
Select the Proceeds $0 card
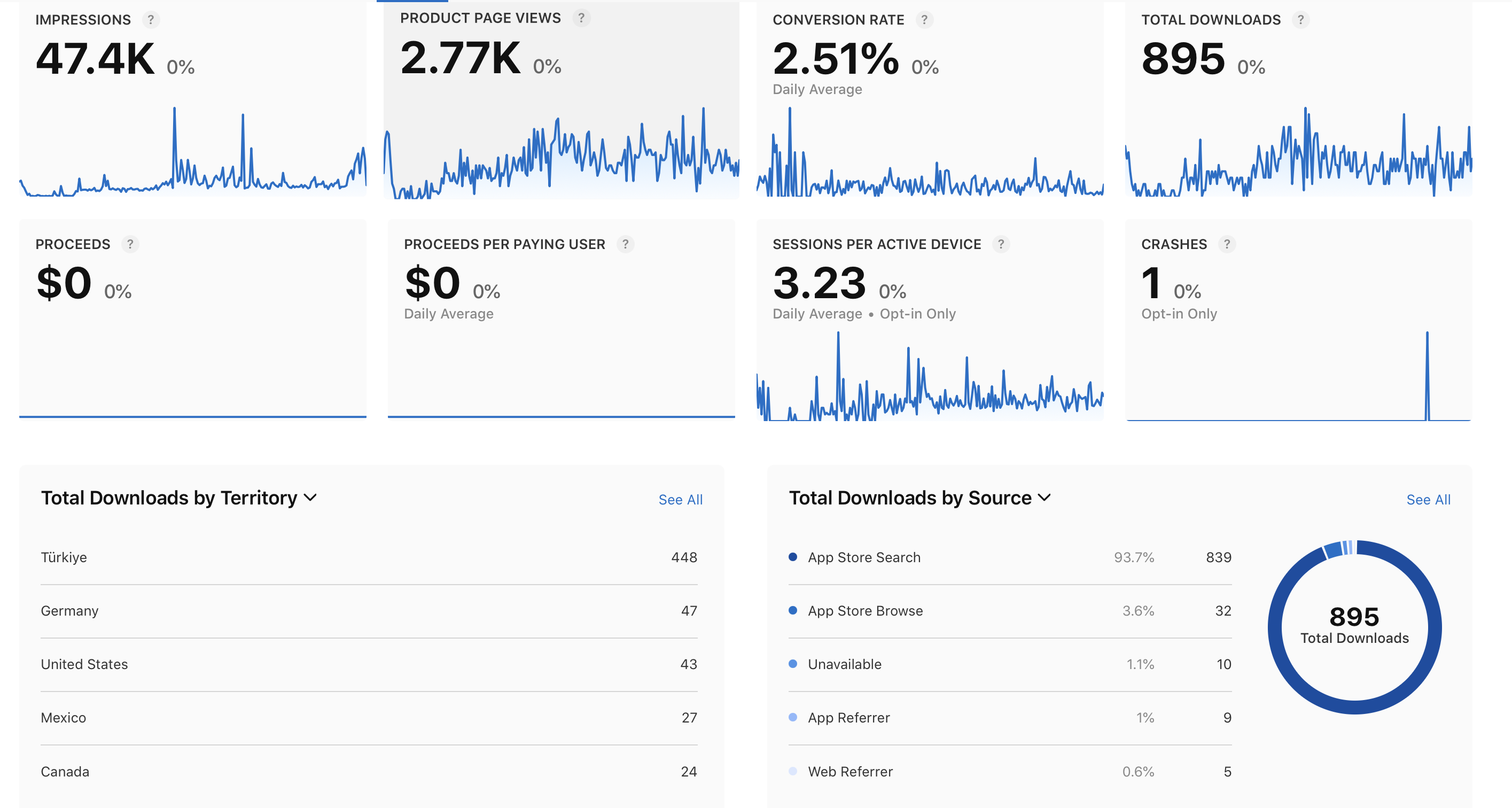tap(192, 319)
